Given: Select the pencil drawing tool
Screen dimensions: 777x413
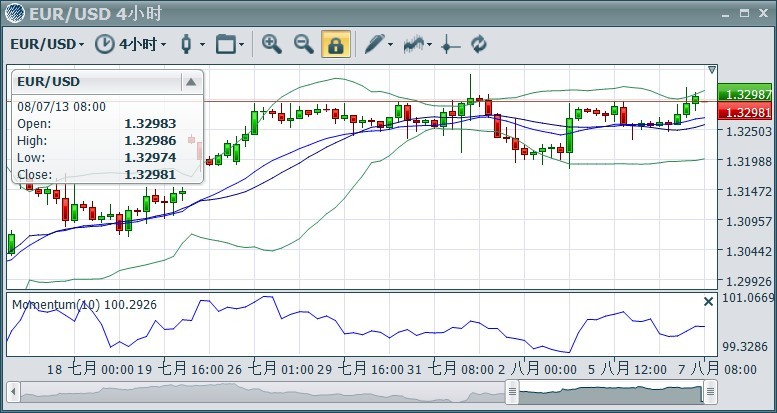Looking at the screenshot, I should click(375, 44).
